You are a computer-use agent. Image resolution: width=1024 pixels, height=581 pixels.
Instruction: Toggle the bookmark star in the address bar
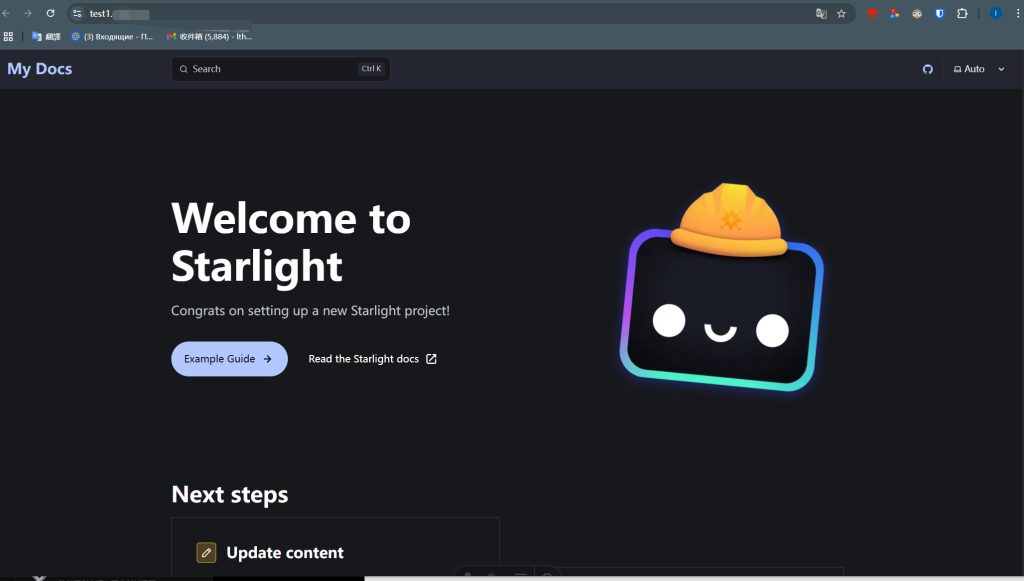(x=839, y=13)
